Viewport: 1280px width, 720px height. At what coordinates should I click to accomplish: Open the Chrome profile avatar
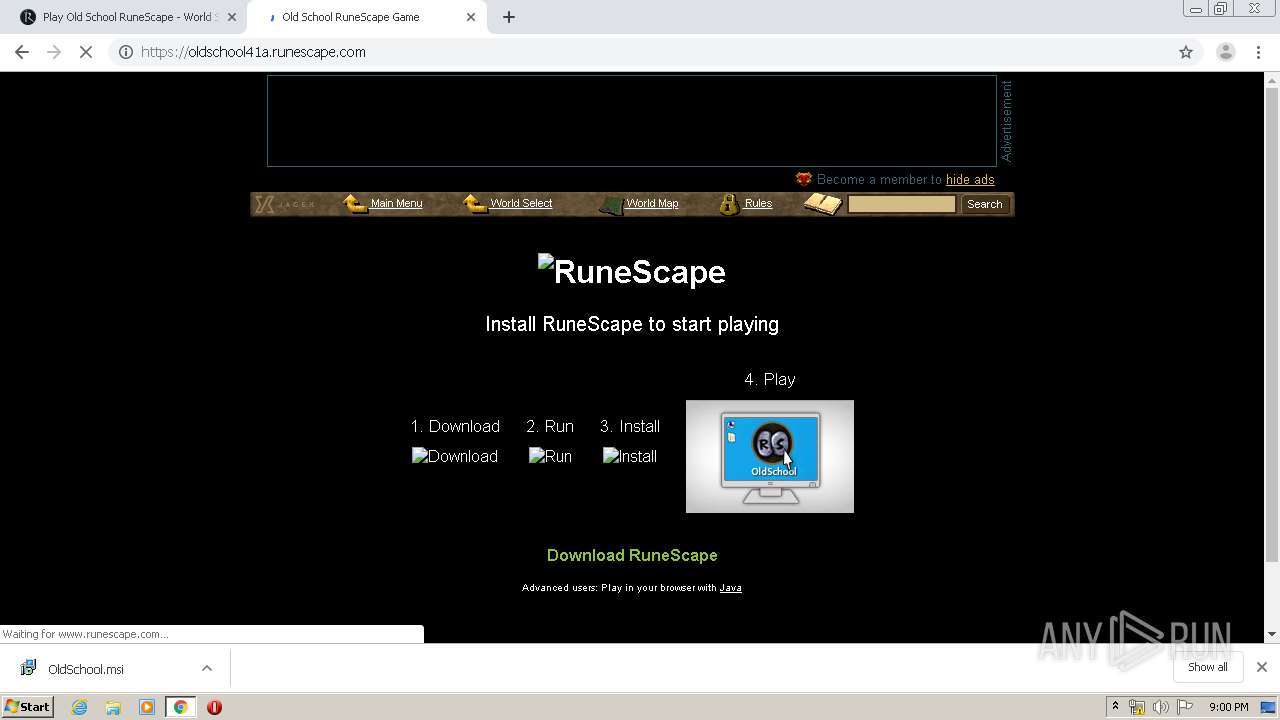(1225, 52)
